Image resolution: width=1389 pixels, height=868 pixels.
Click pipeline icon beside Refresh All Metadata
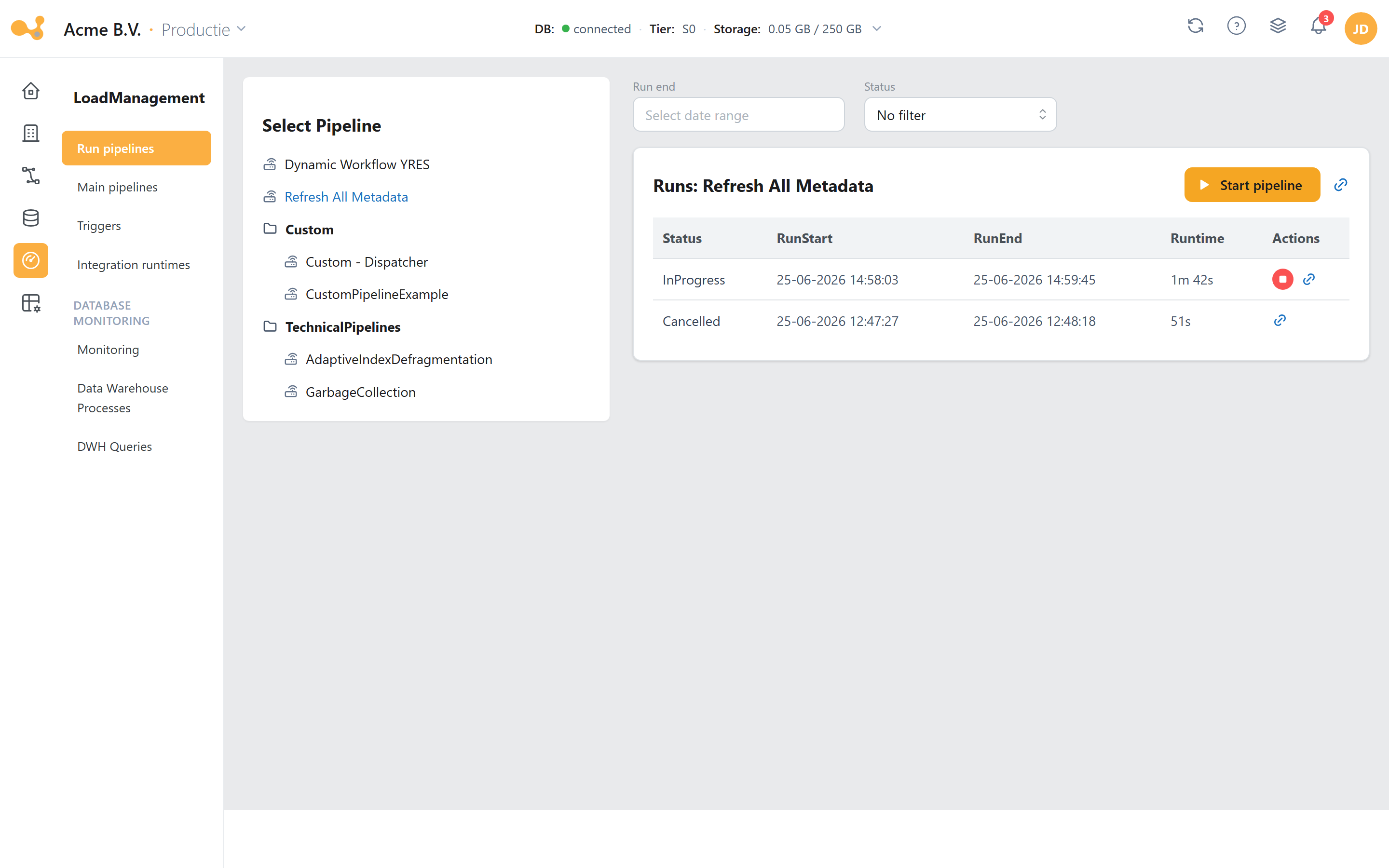coord(270,197)
